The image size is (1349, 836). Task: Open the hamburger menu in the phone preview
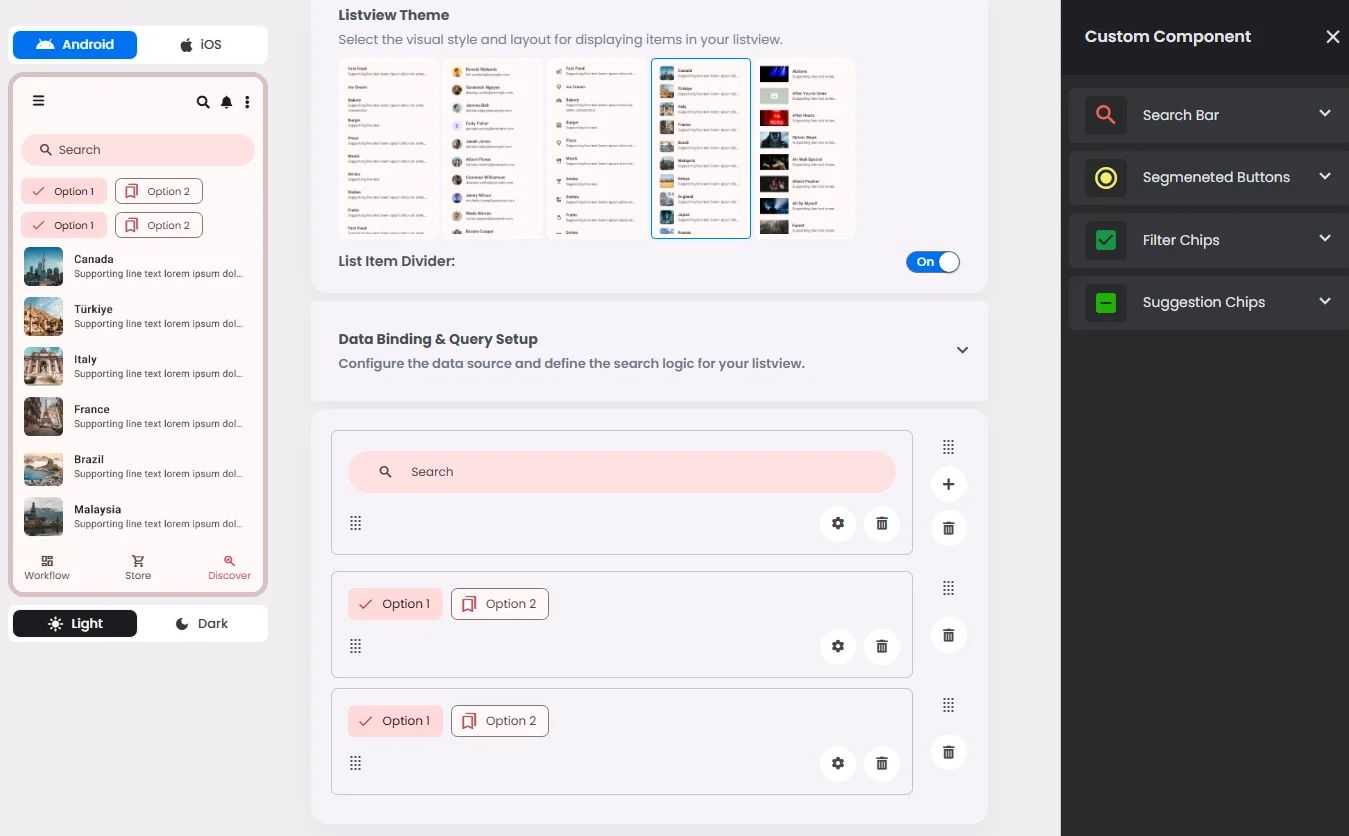(38, 100)
